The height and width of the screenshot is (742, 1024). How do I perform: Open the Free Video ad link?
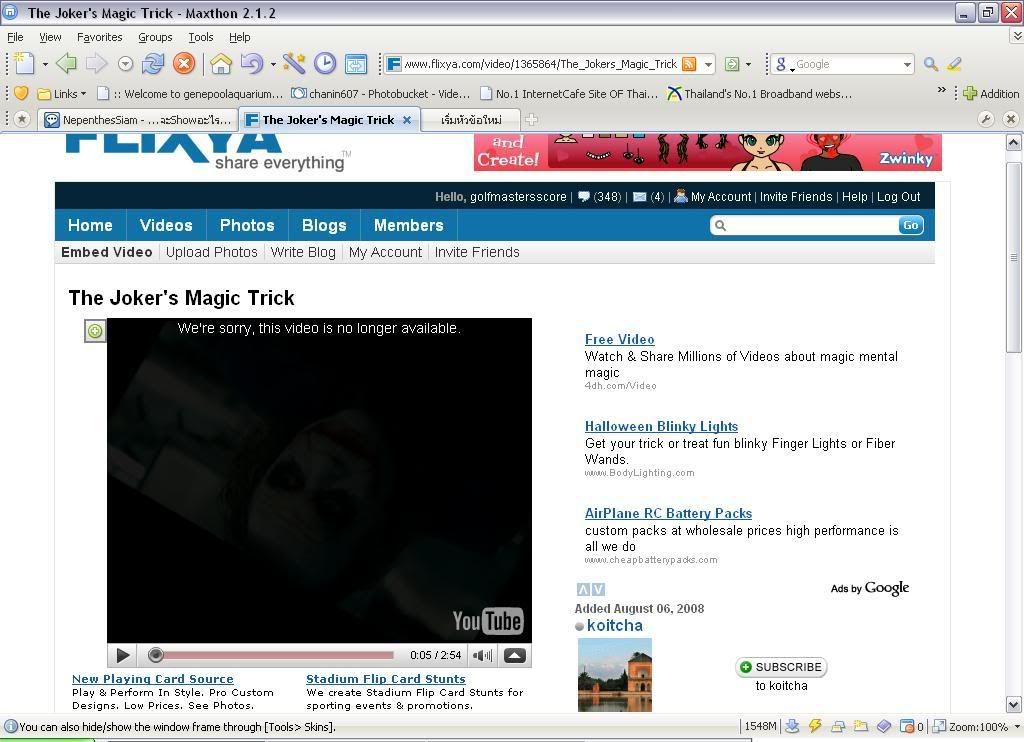click(619, 339)
